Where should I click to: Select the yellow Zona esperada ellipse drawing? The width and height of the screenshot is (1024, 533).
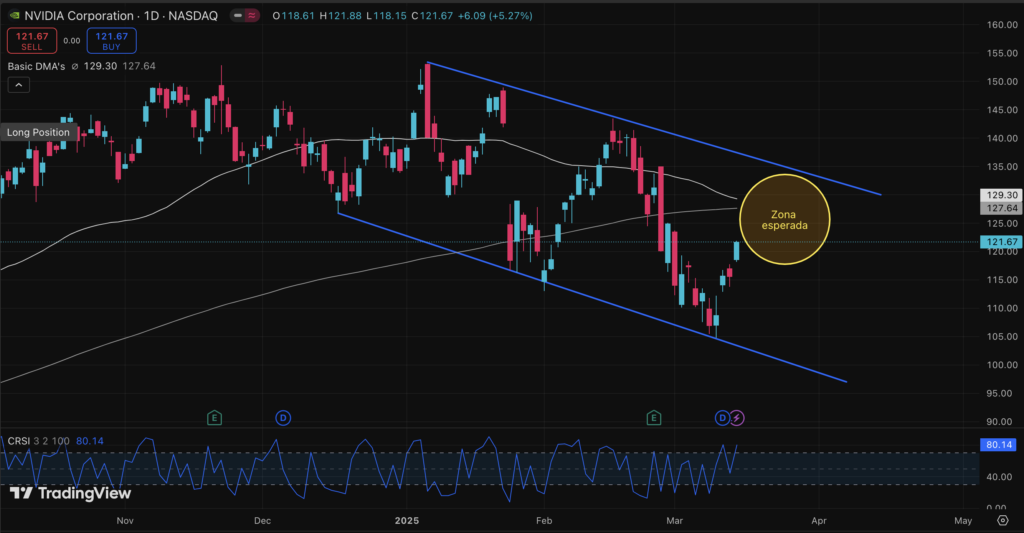[x=784, y=219]
